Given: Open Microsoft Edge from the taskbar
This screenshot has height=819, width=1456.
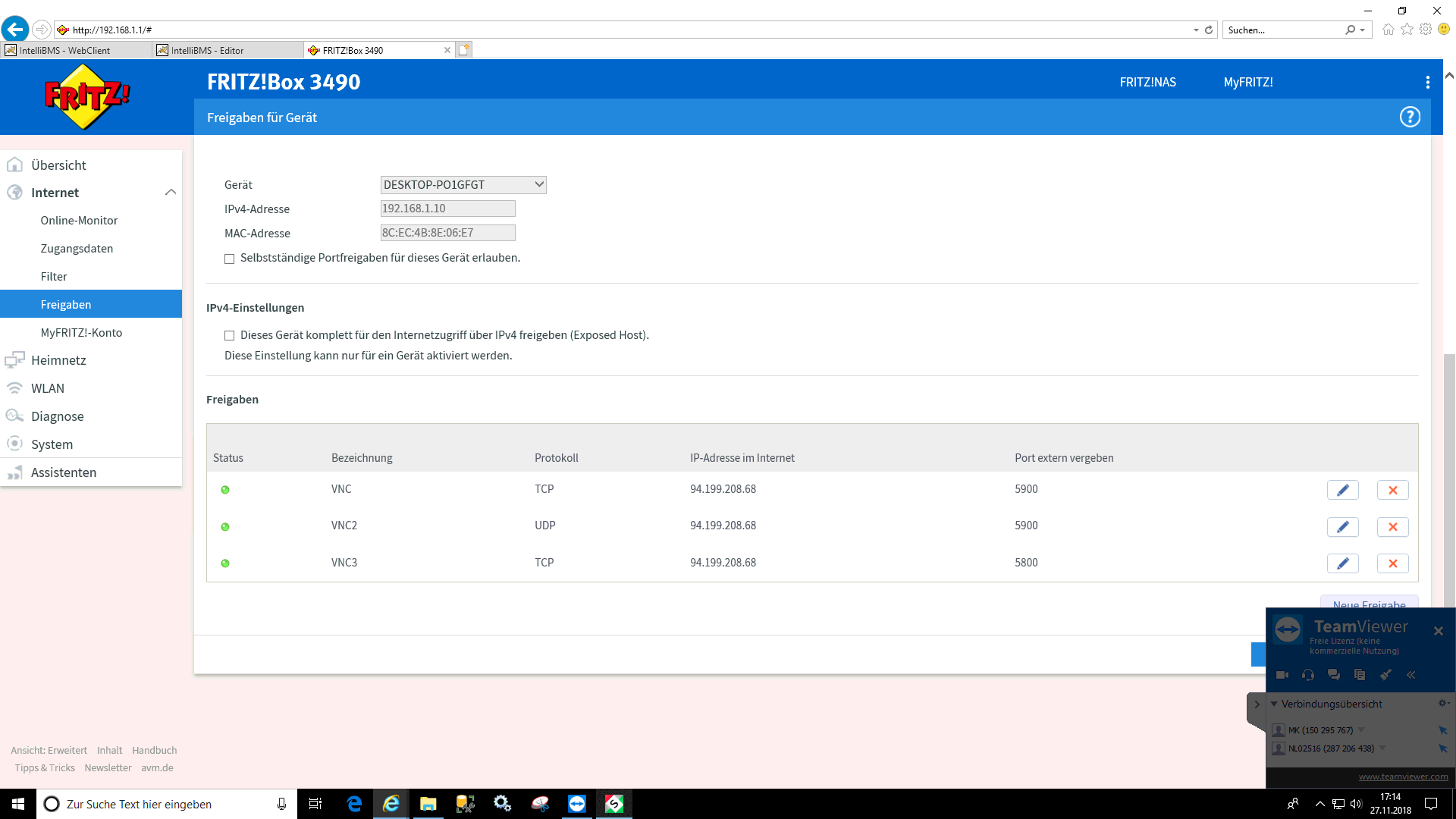Looking at the screenshot, I should (354, 804).
